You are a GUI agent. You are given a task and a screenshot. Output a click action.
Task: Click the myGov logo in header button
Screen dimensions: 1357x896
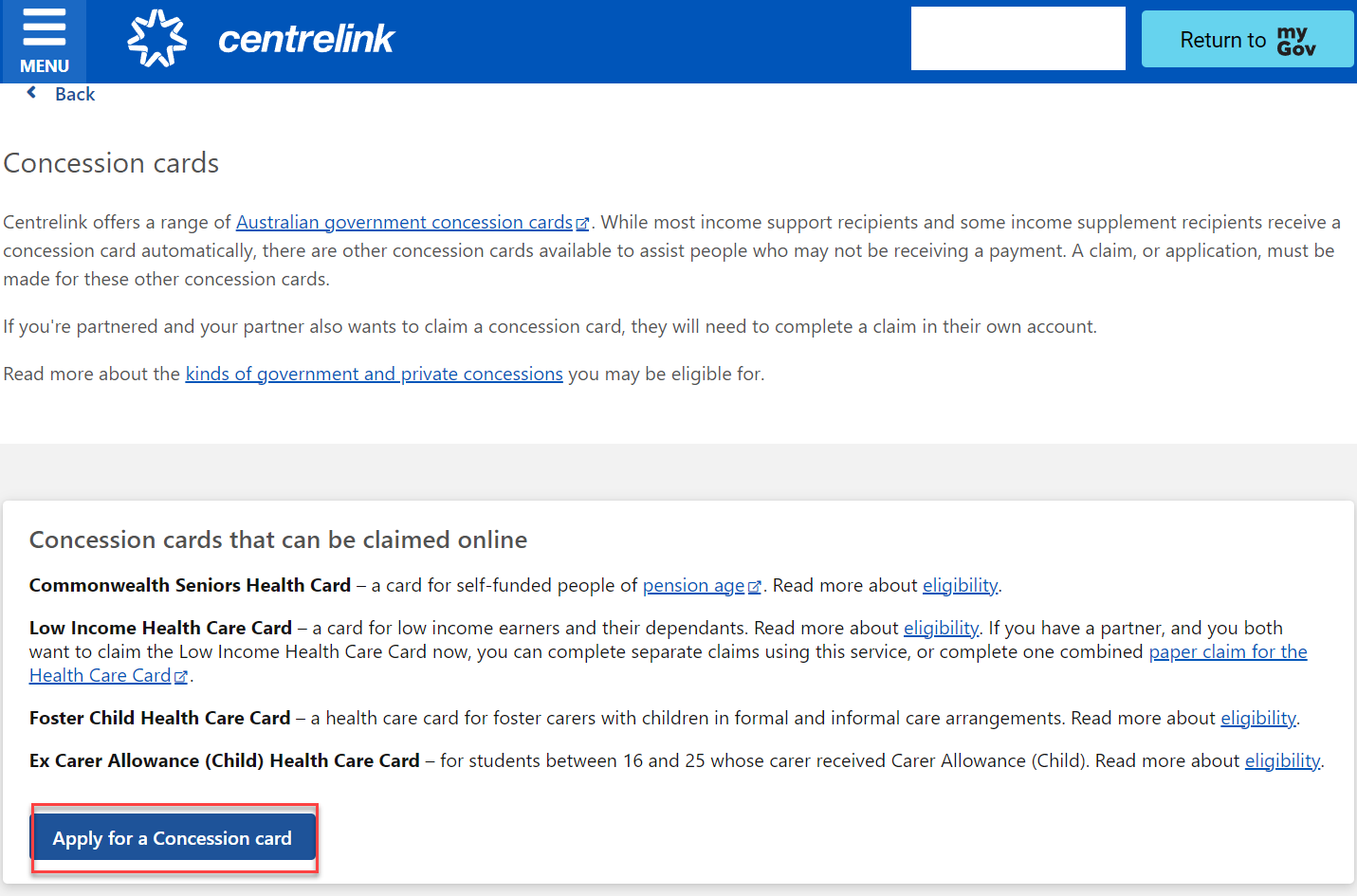pyautogui.click(x=1295, y=41)
